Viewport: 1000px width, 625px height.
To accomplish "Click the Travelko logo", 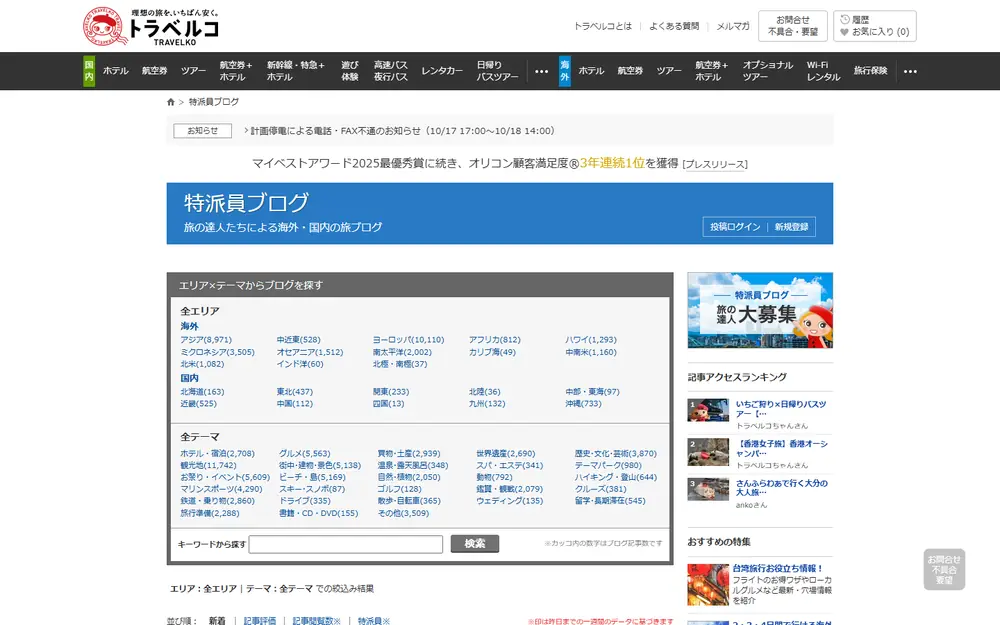I will pyautogui.click(x=151, y=26).
